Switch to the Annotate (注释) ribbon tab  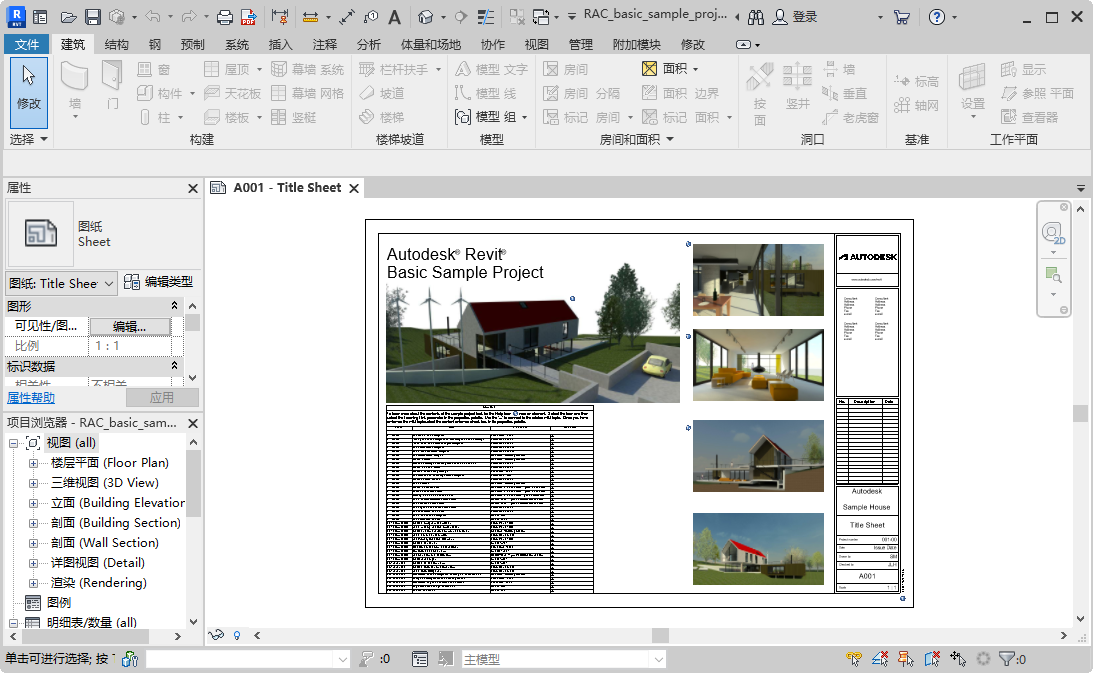pyautogui.click(x=325, y=45)
